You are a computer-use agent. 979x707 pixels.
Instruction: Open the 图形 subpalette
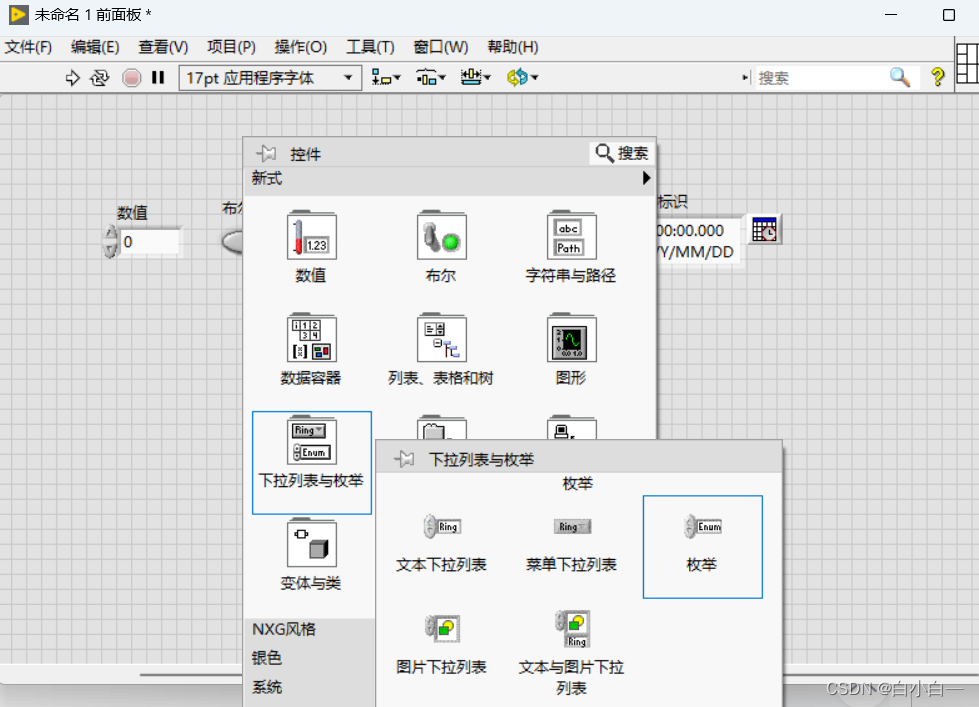[x=571, y=350]
